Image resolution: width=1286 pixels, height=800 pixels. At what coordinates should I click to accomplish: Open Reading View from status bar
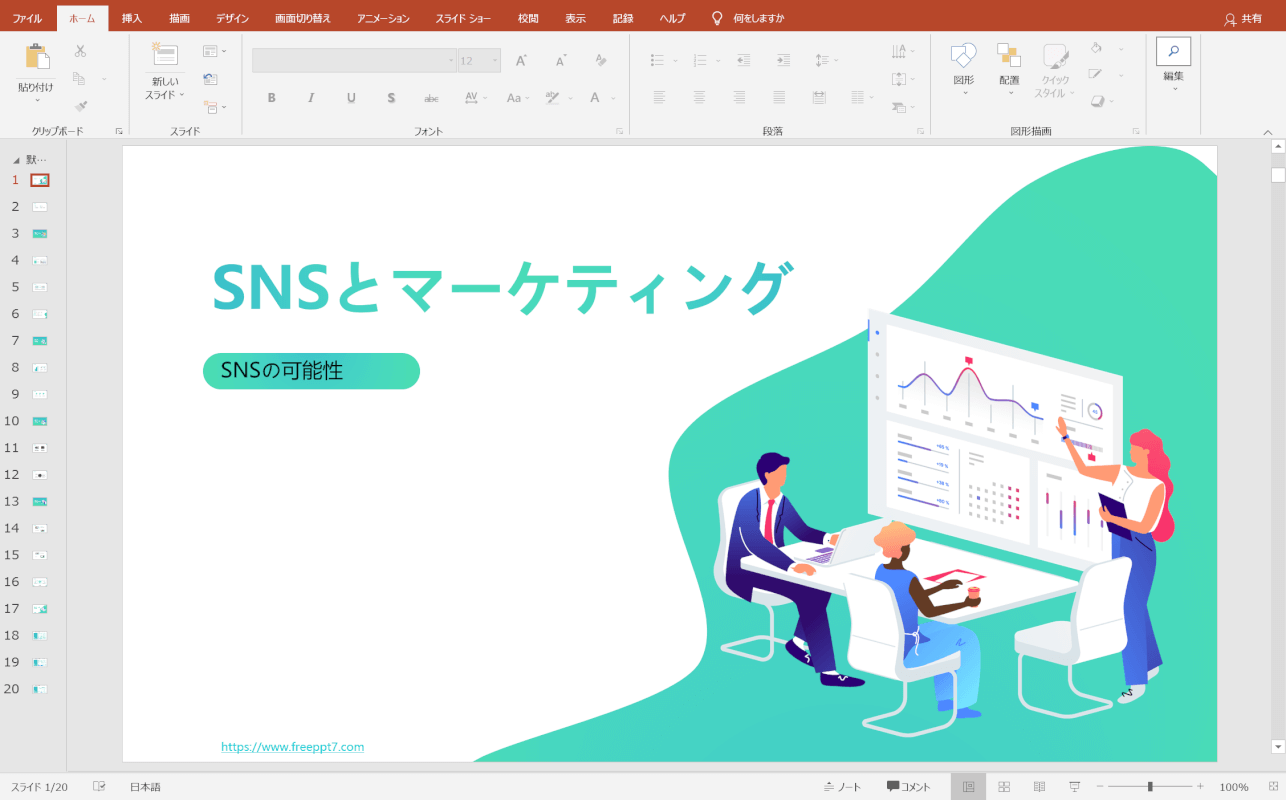[1039, 787]
